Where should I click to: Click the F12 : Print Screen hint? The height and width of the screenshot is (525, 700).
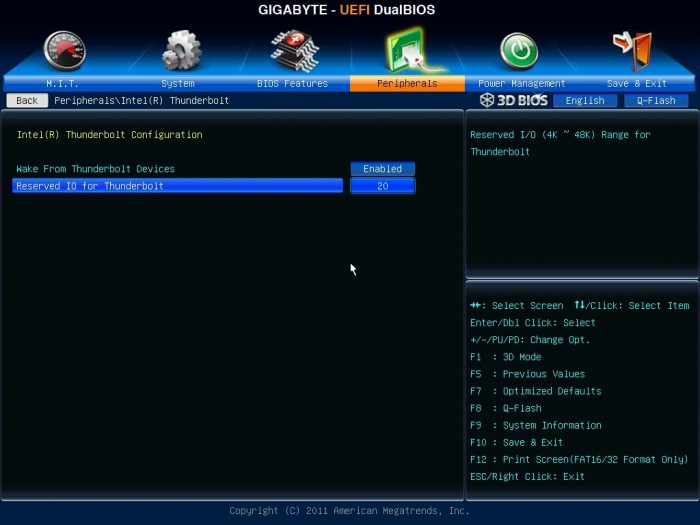579,459
